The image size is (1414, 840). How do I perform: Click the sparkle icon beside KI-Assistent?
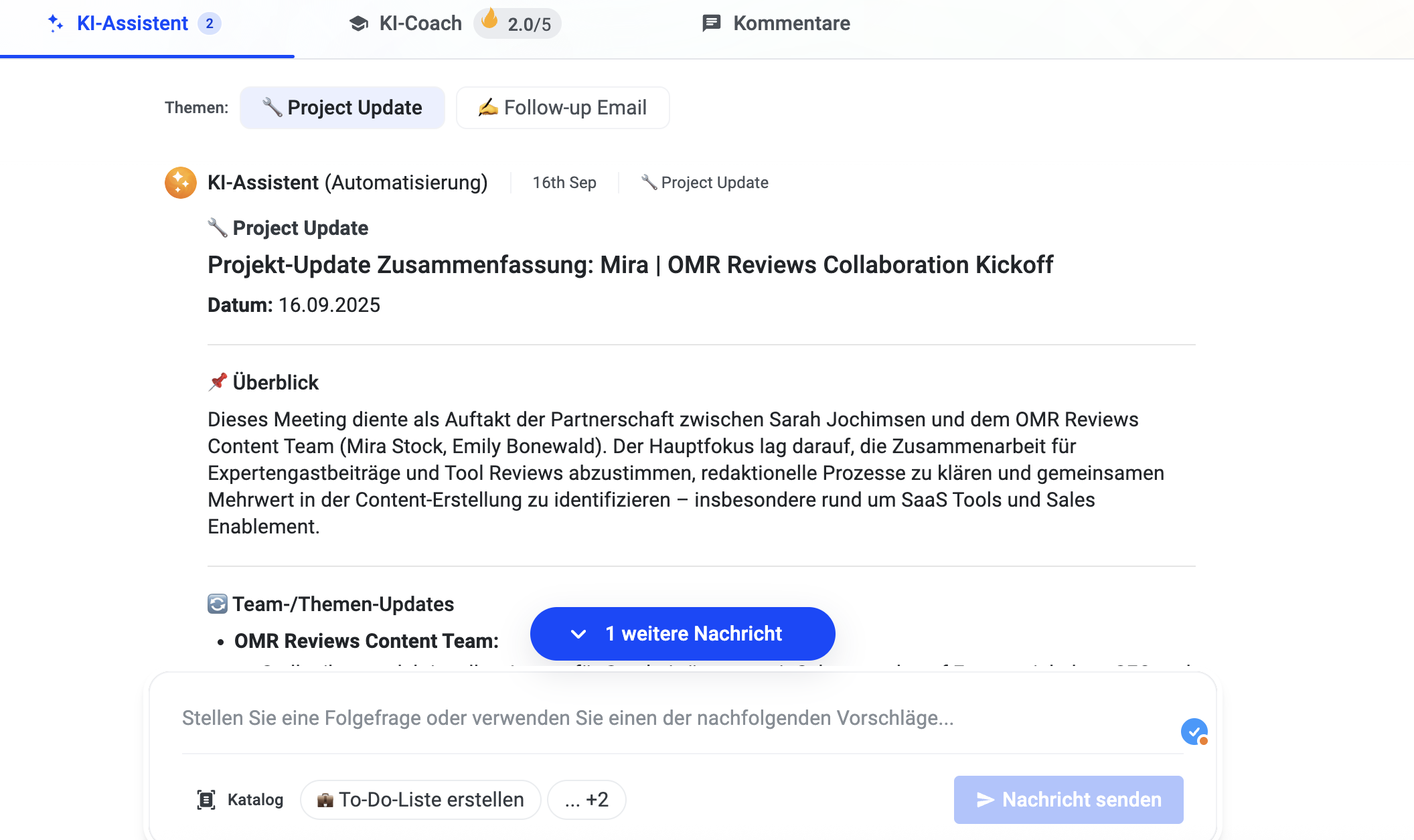[x=56, y=23]
